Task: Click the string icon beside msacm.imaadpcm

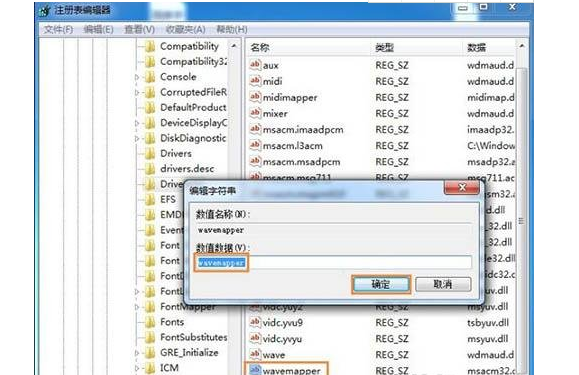Action: pos(255,129)
